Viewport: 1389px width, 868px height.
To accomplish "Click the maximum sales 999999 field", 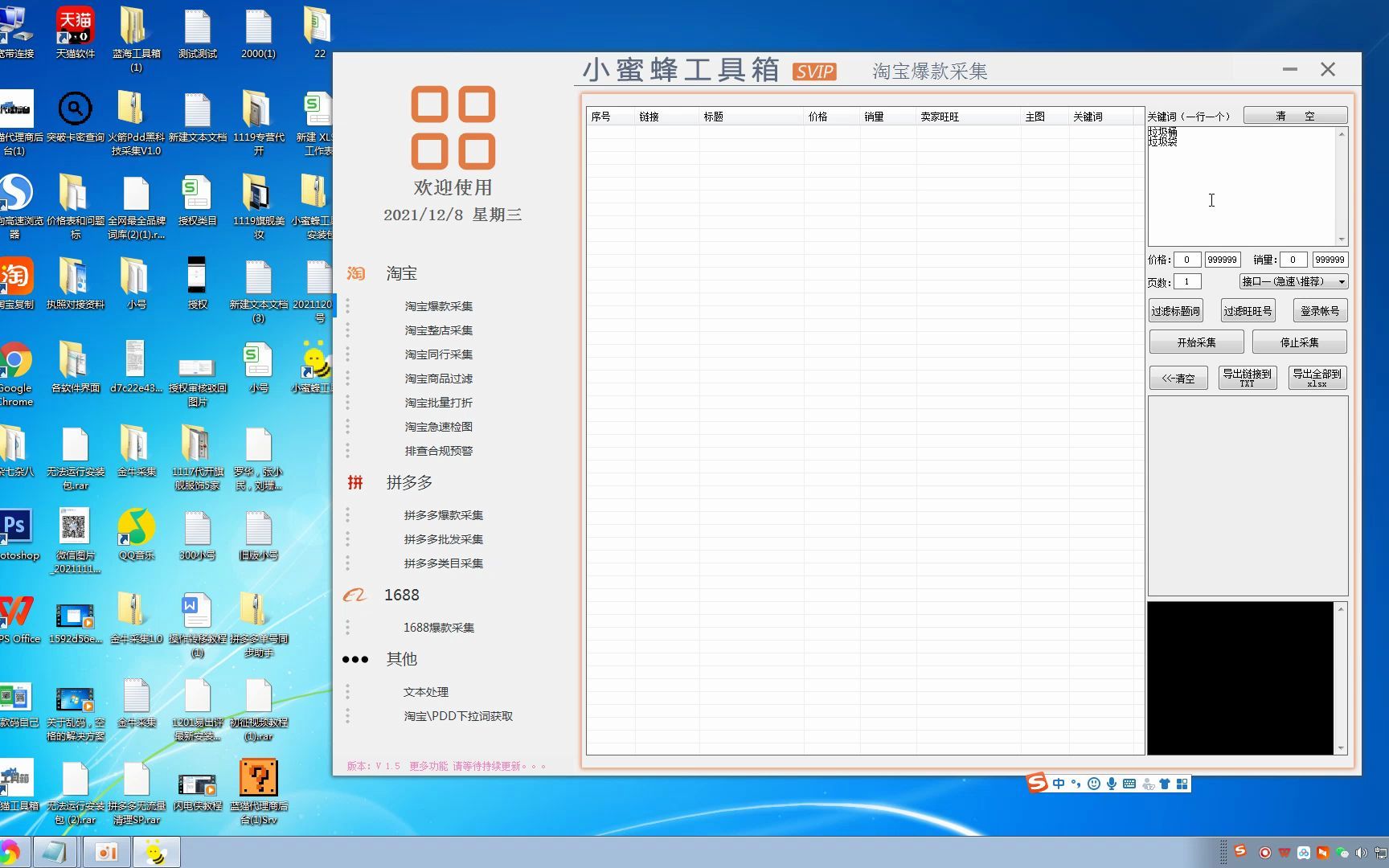I will click(x=1330, y=260).
